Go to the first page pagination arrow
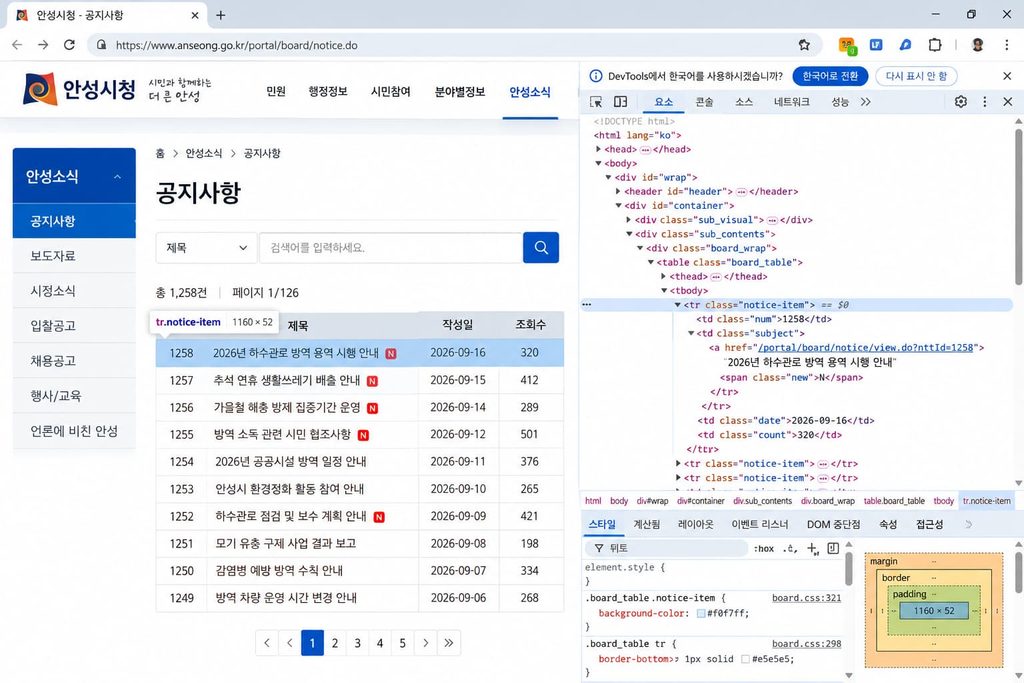Image resolution: width=1024 pixels, height=683 pixels. (266, 643)
